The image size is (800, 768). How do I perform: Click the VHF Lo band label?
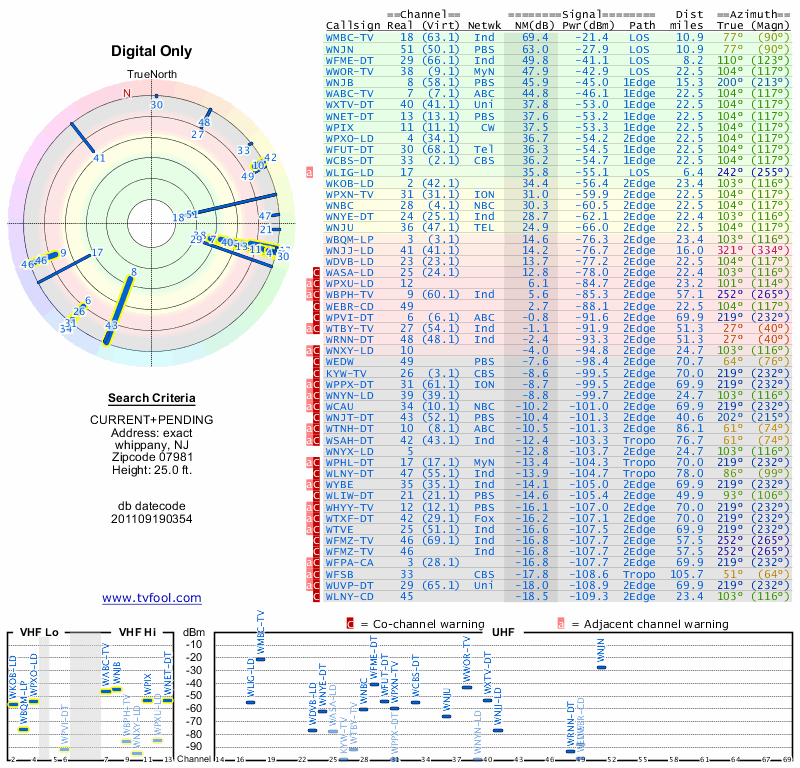tap(39, 632)
